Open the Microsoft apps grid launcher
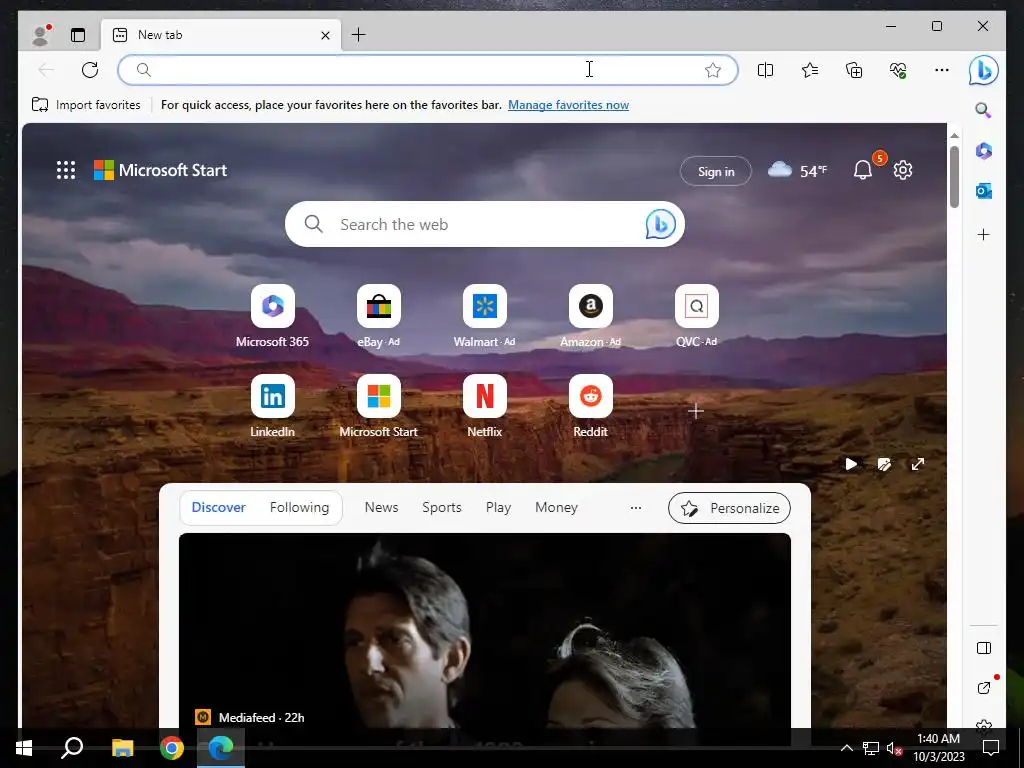Image resolution: width=1024 pixels, height=768 pixels. coord(66,170)
